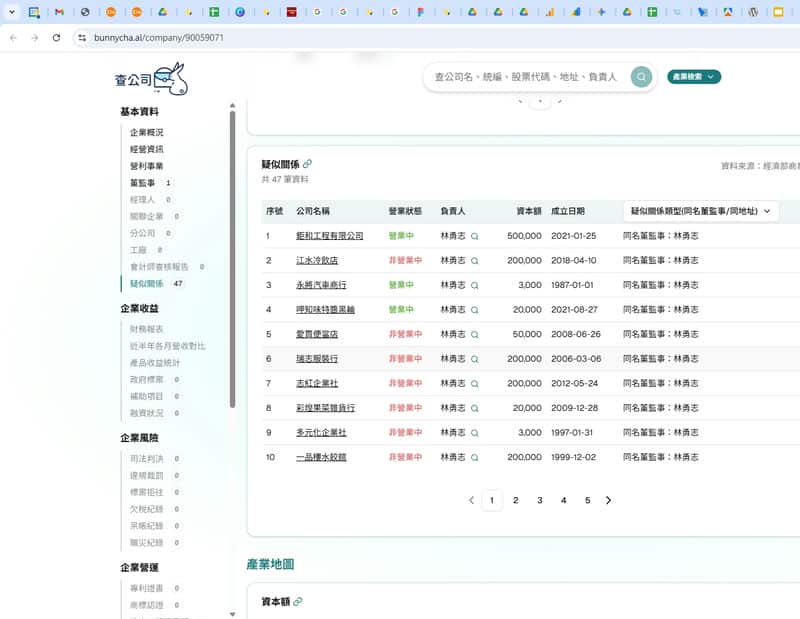Go to next page with right chevron
Viewport: 800px width, 619px height.
click(x=608, y=500)
